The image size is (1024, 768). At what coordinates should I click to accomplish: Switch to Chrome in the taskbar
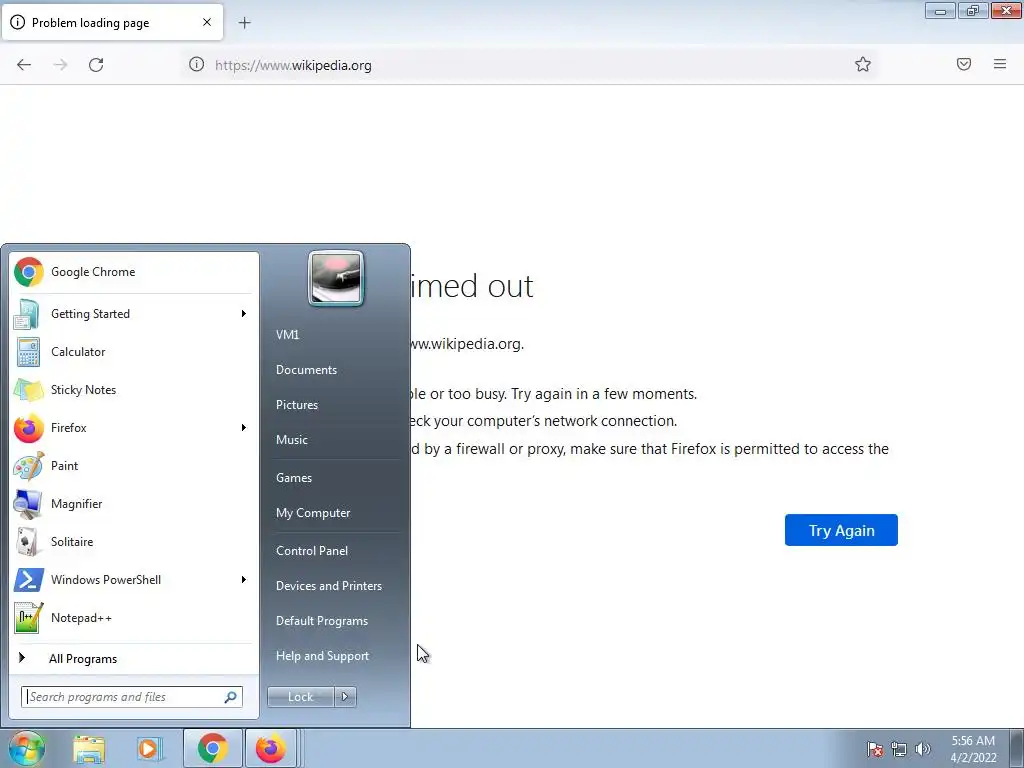pyautogui.click(x=212, y=748)
